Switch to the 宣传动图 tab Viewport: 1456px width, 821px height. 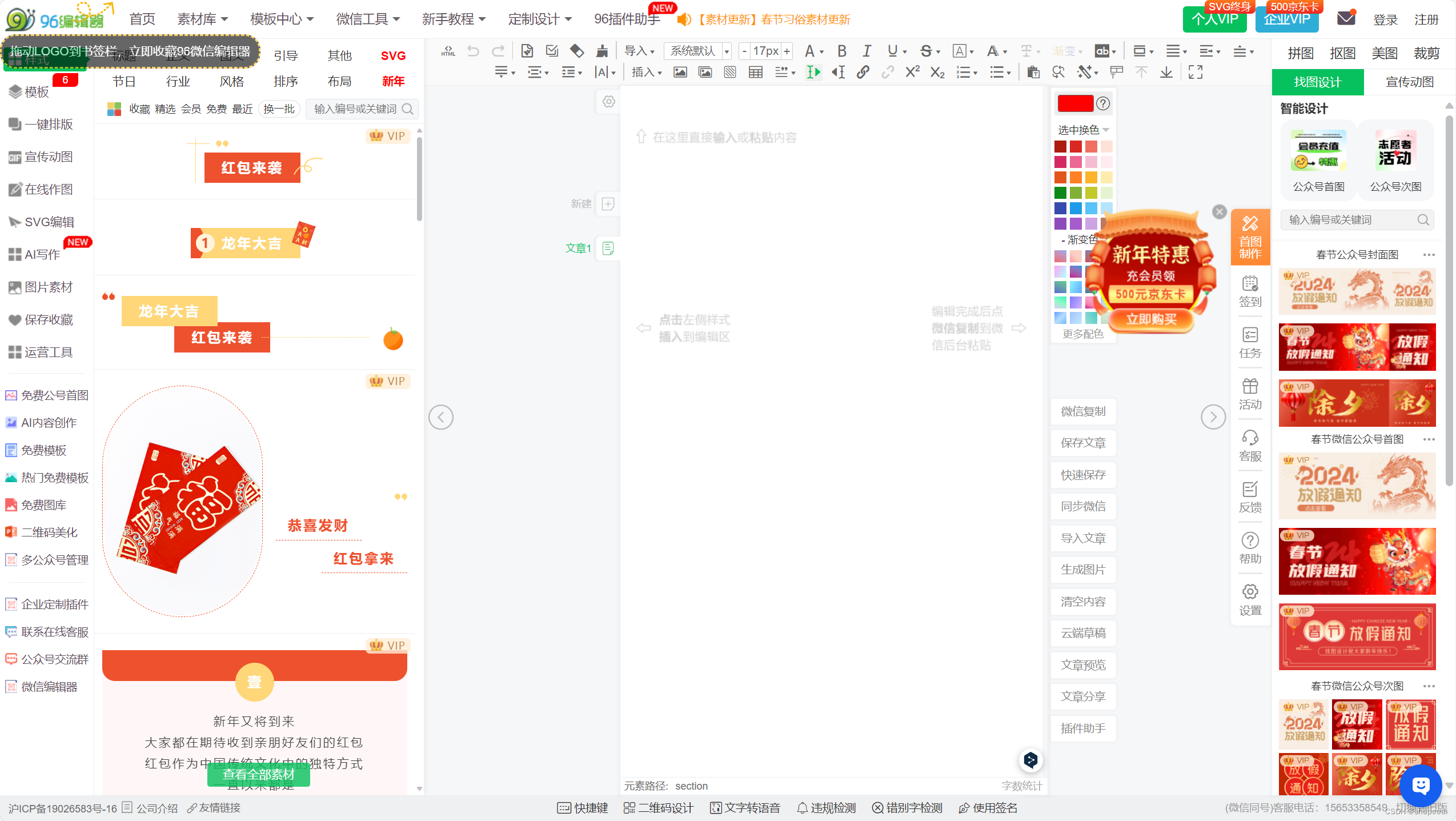click(x=1409, y=82)
